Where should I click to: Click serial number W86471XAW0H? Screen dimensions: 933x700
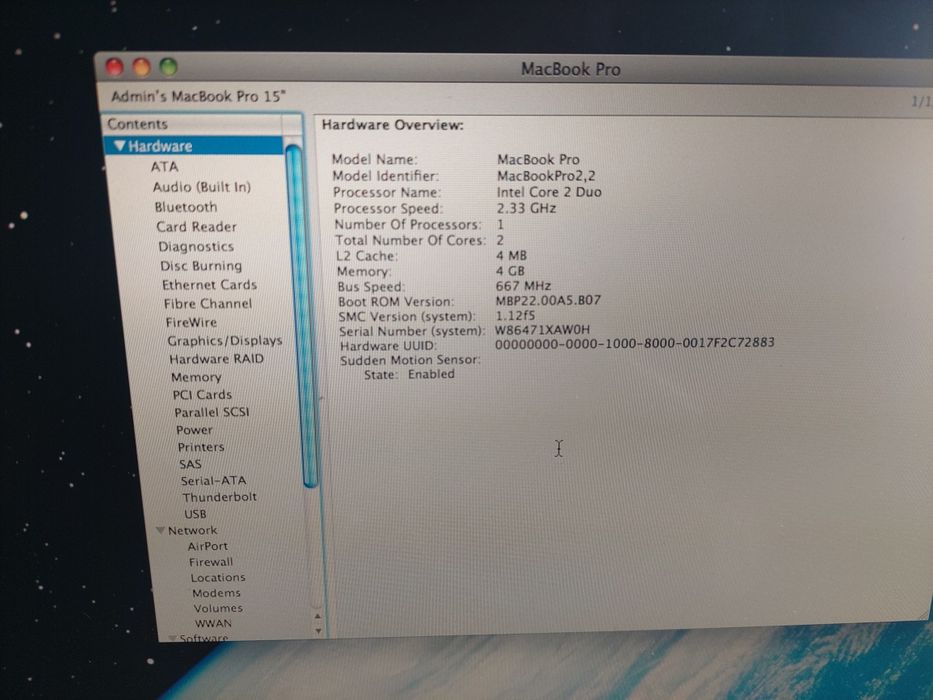point(542,329)
